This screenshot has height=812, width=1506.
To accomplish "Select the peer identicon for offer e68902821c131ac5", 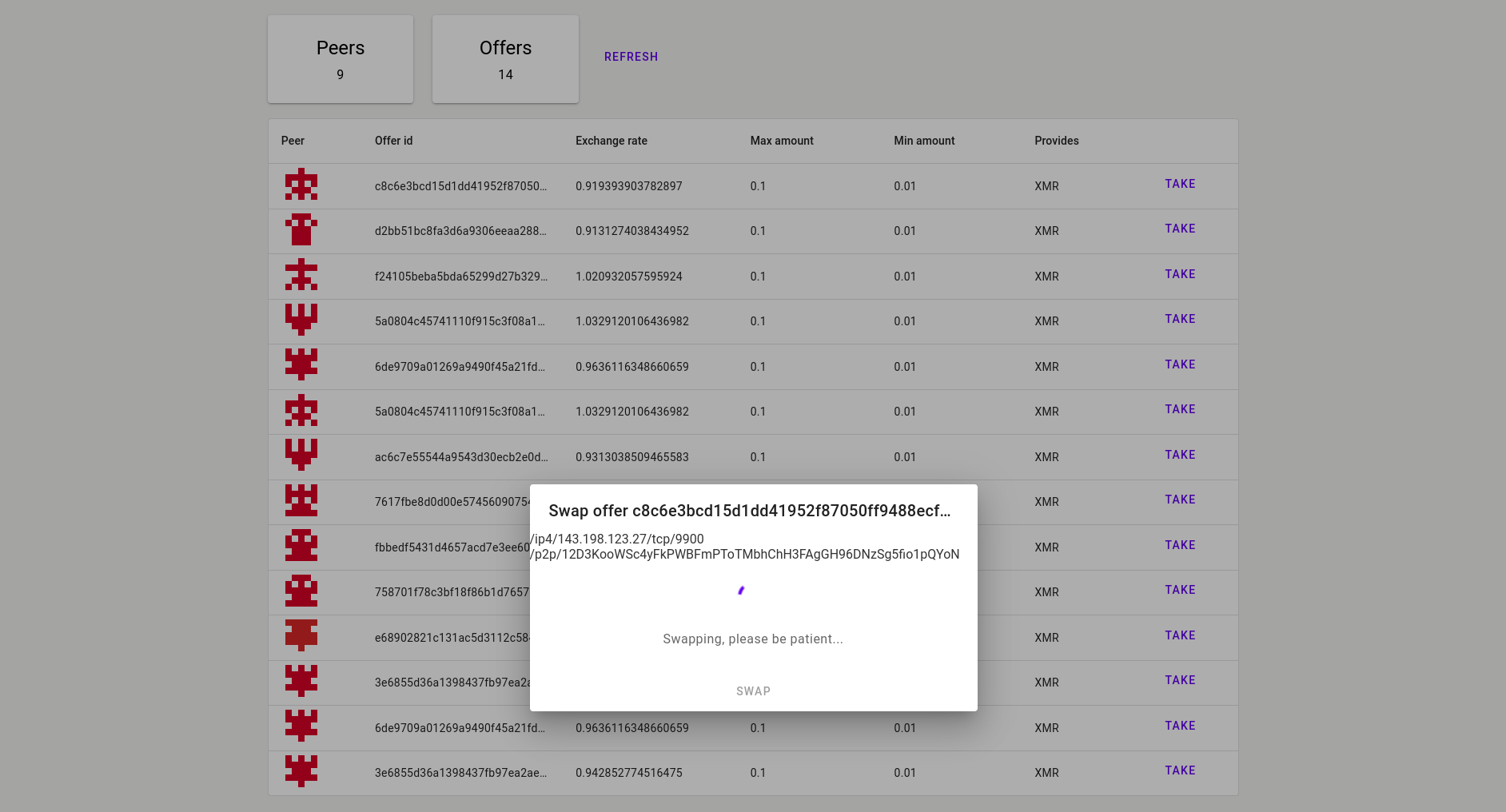I will [x=301, y=636].
